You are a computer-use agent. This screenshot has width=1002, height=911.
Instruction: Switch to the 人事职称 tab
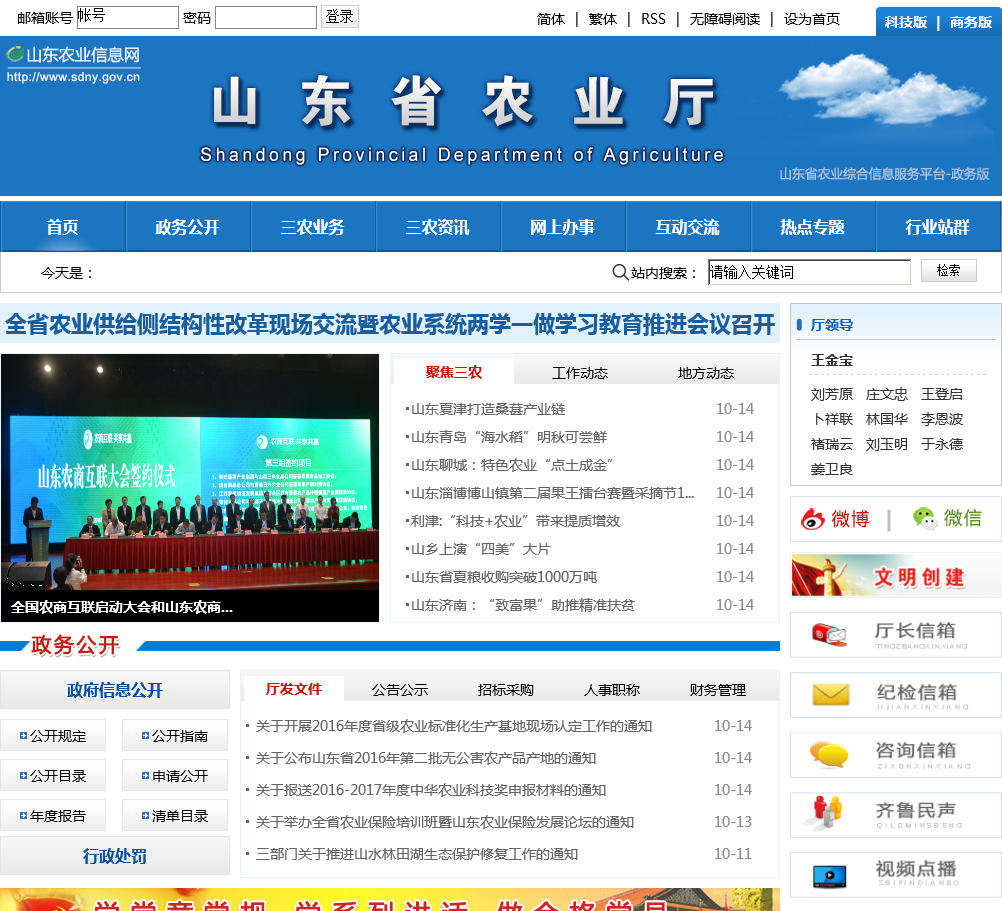[612, 690]
